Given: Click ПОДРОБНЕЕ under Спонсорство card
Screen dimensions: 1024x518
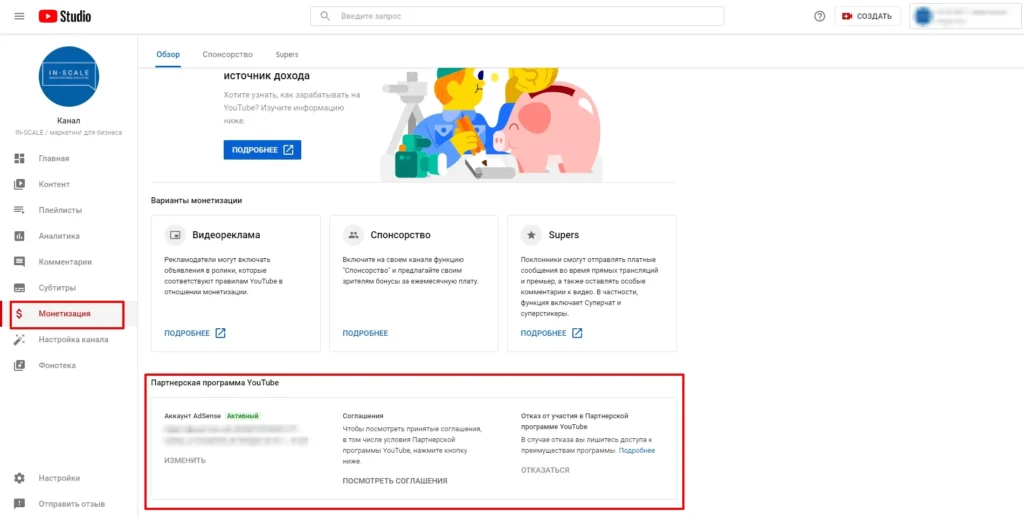Looking at the screenshot, I should (x=365, y=333).
